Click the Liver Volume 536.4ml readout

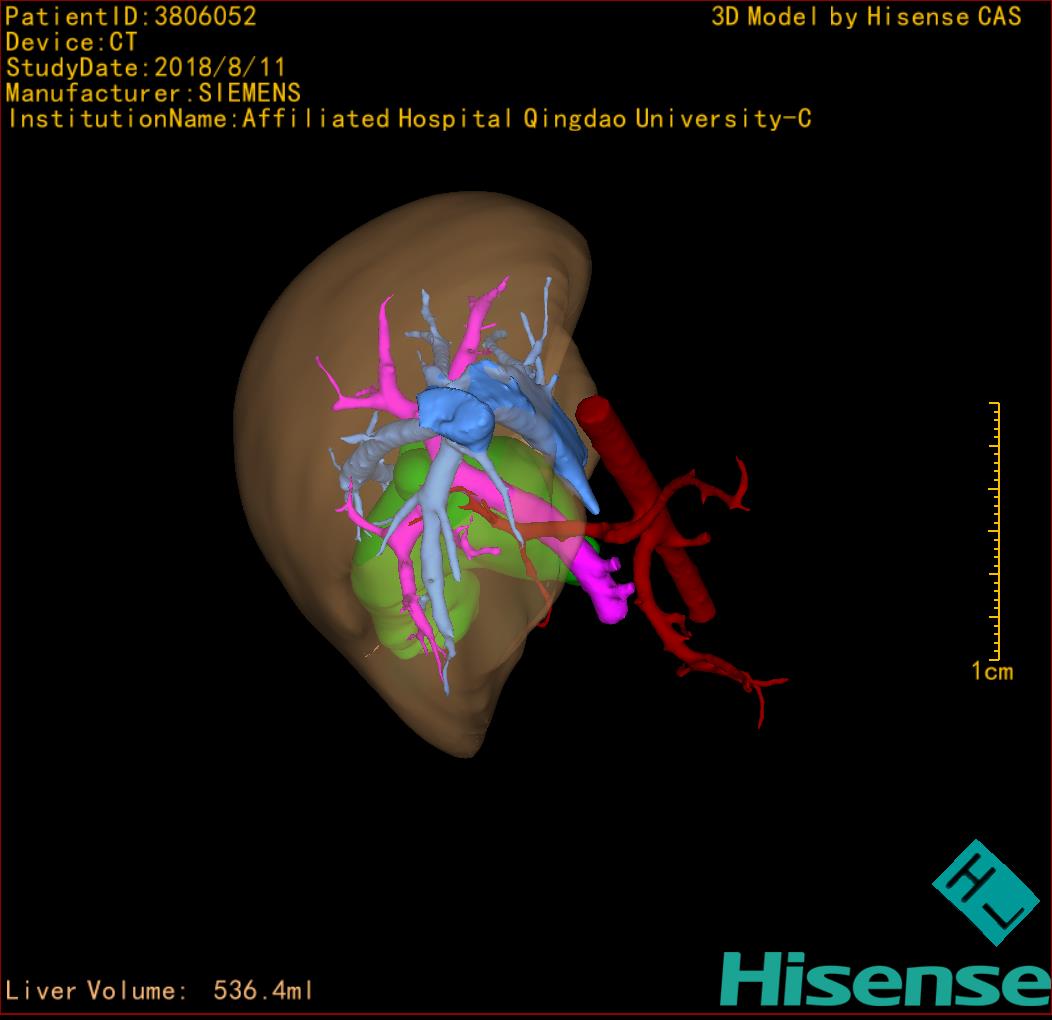[x=160, y=991]
